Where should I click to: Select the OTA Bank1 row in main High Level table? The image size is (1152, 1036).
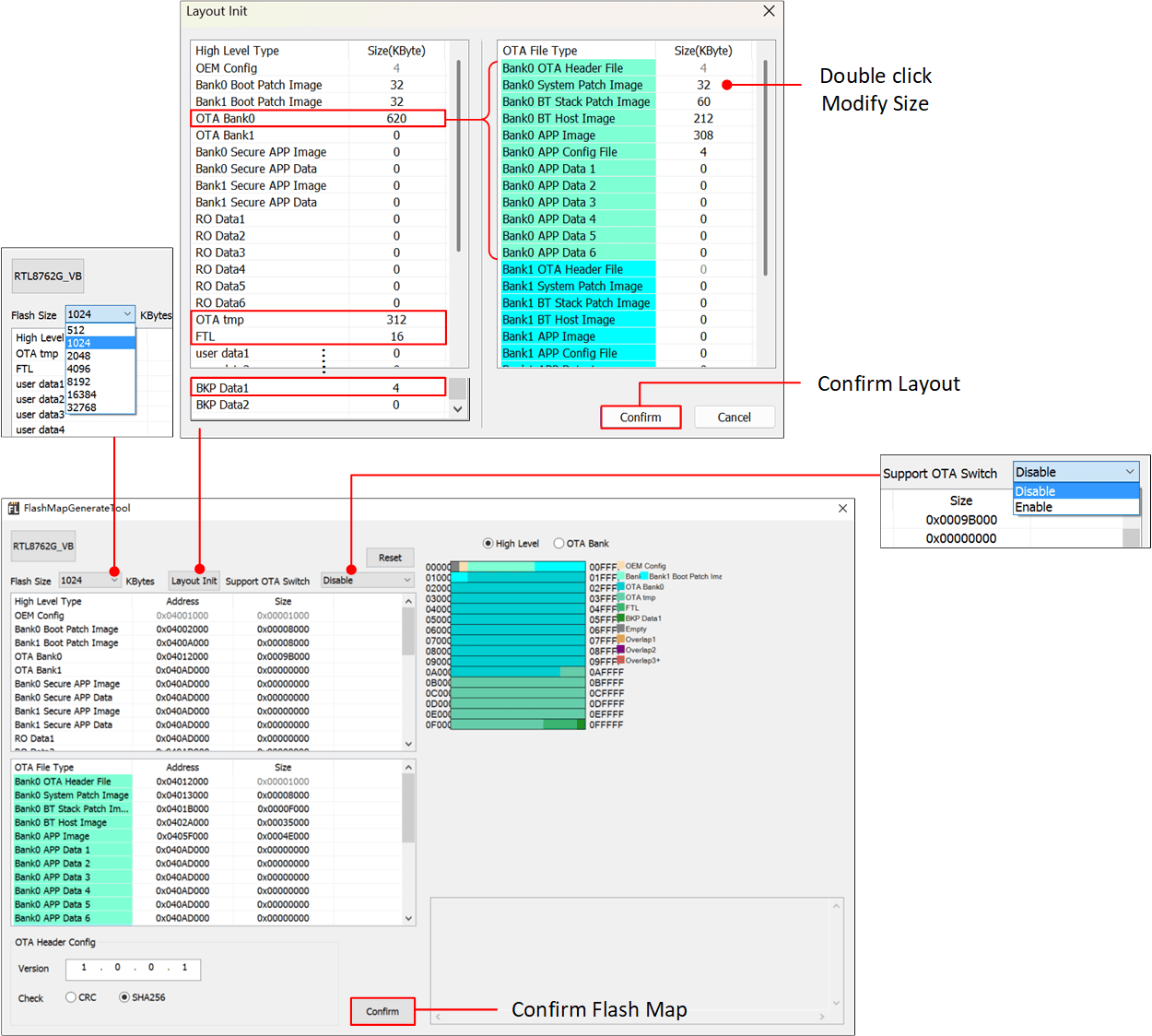206,670
